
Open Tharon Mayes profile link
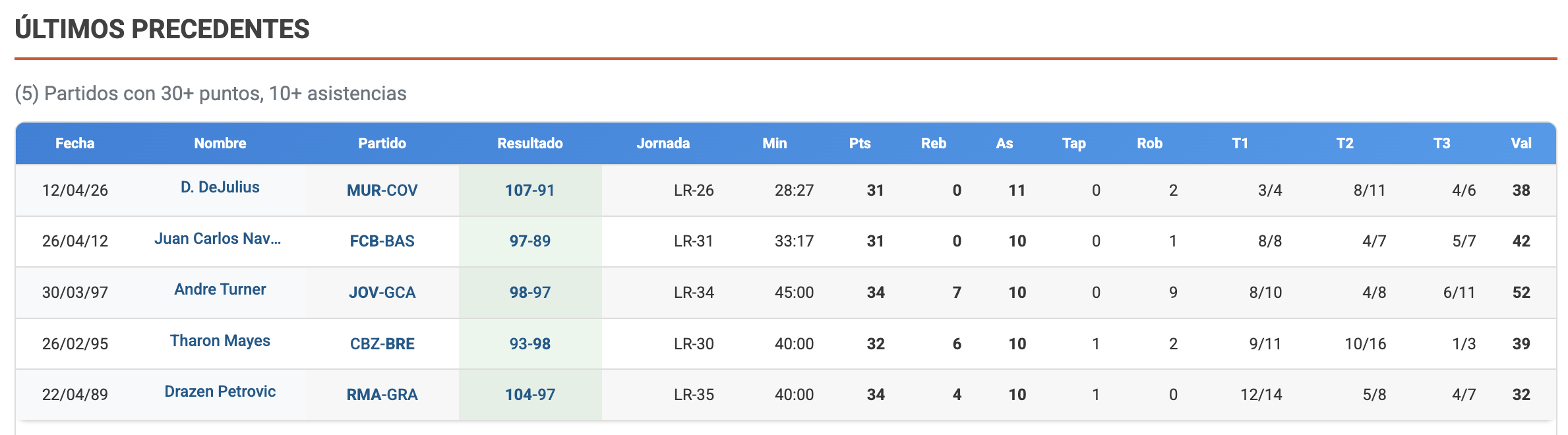tap(220, 341)
